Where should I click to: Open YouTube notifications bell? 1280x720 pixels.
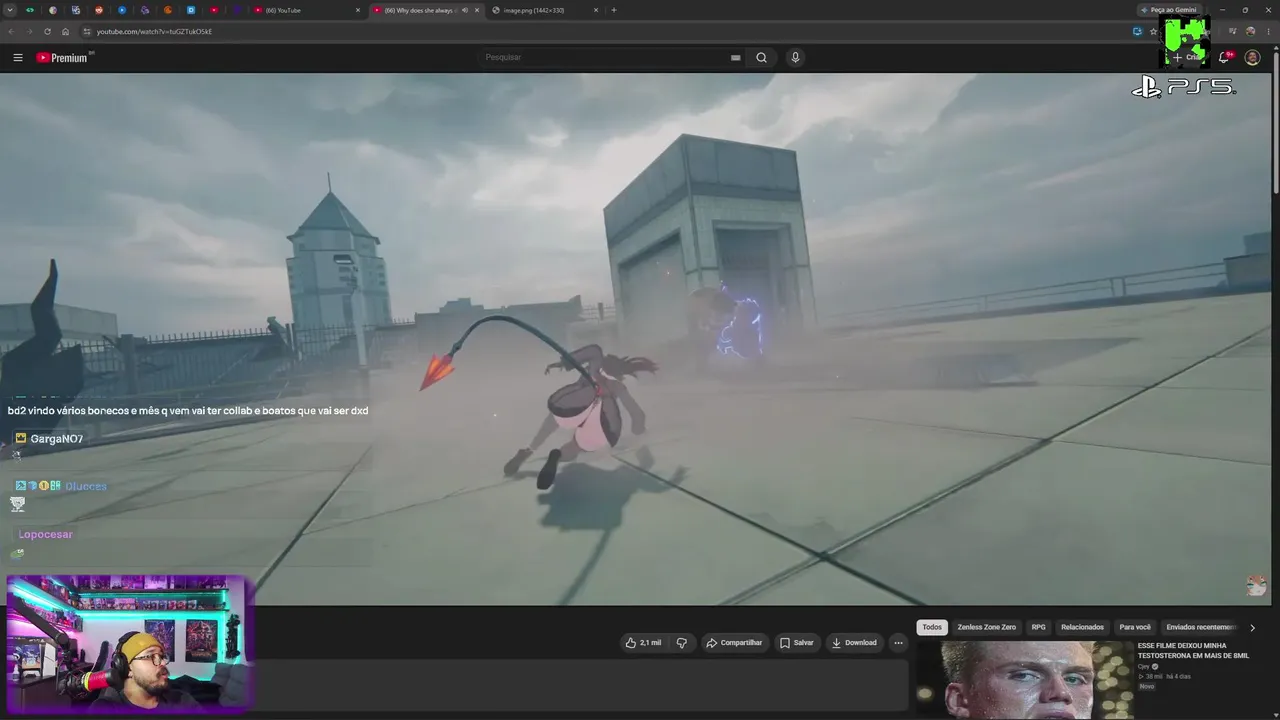1224,57
